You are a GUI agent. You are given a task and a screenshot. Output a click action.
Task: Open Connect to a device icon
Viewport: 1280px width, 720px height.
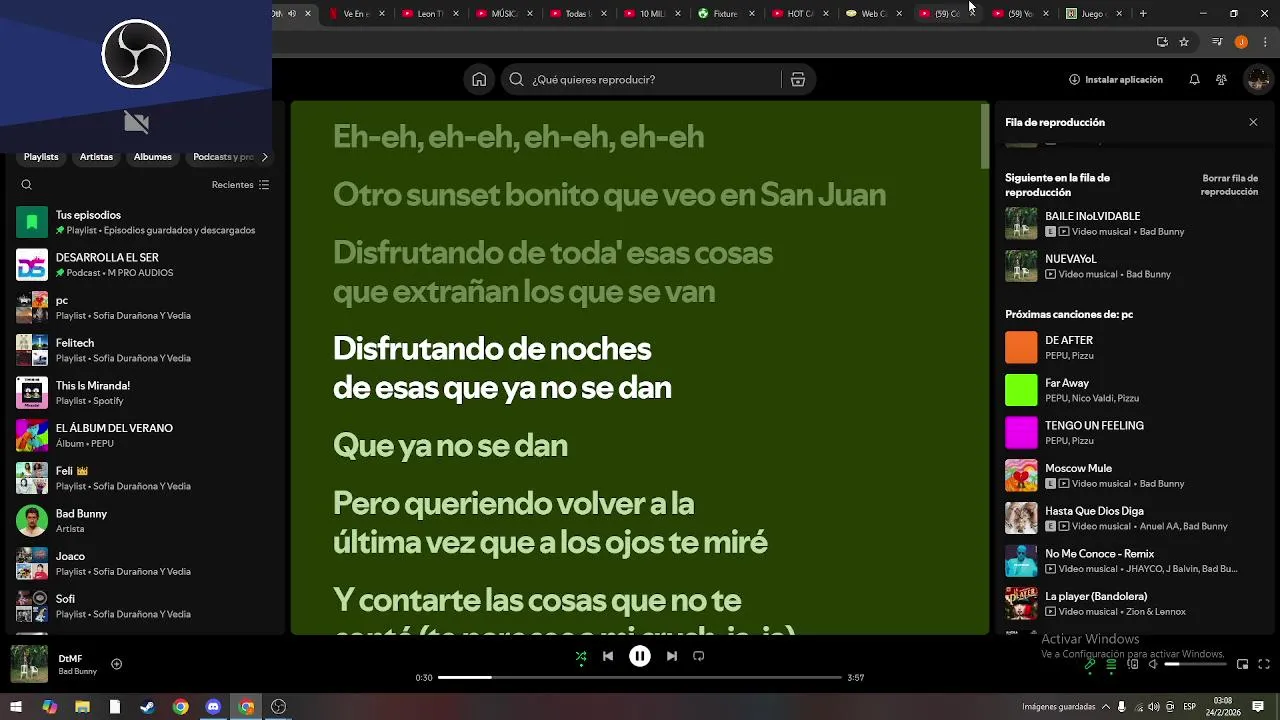coord(1132,664)
